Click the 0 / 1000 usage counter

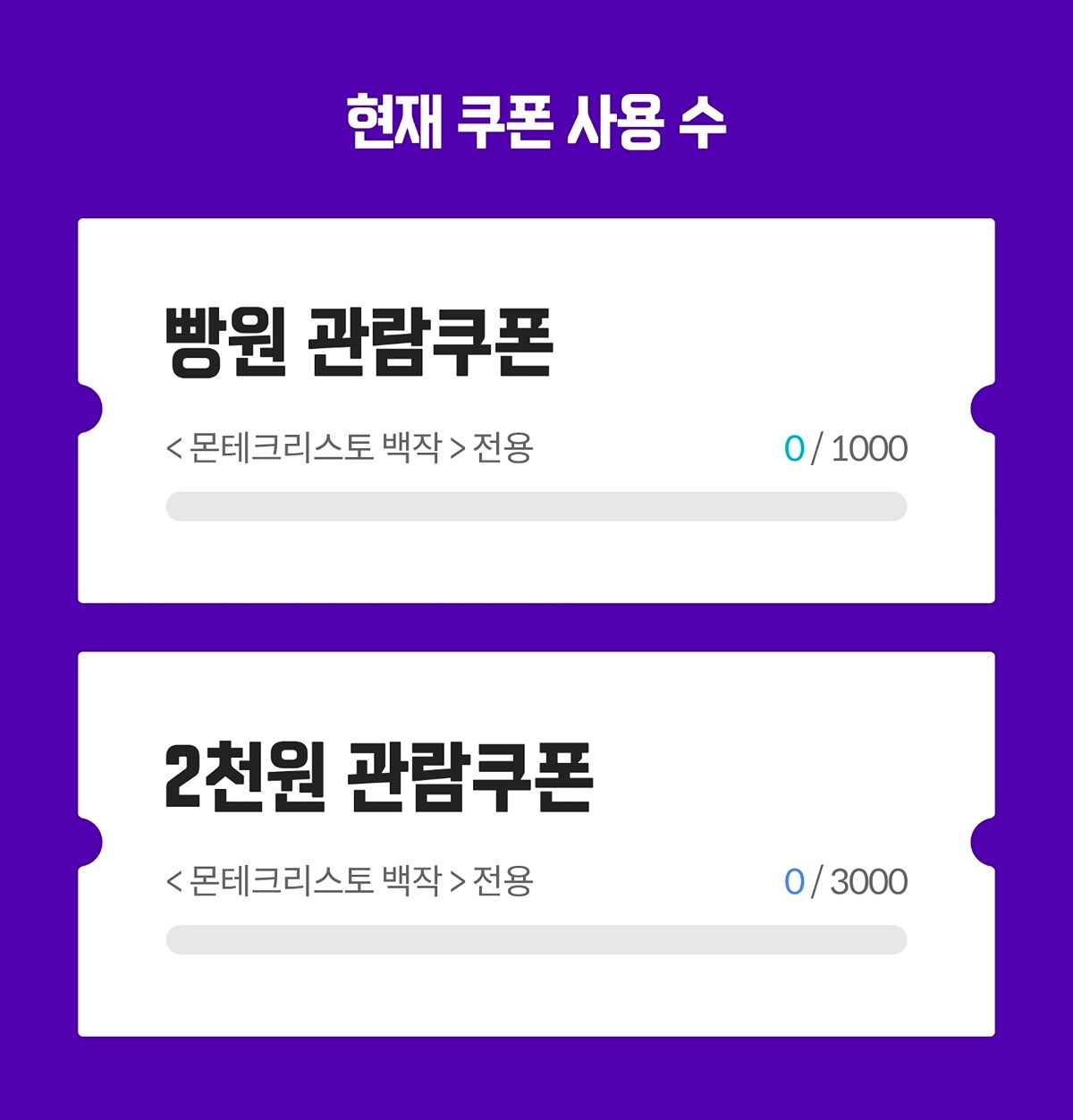[846, 448]
